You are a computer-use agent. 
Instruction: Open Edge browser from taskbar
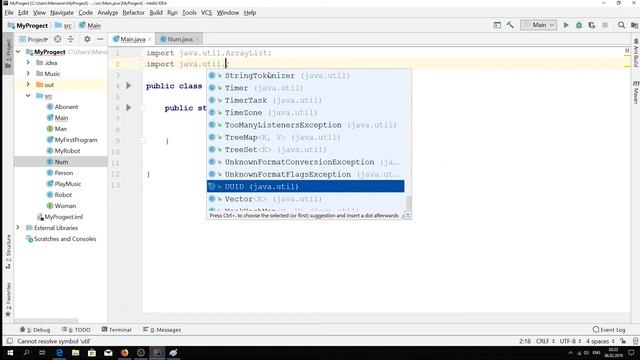pyautogui.click(x=59, y=353)
